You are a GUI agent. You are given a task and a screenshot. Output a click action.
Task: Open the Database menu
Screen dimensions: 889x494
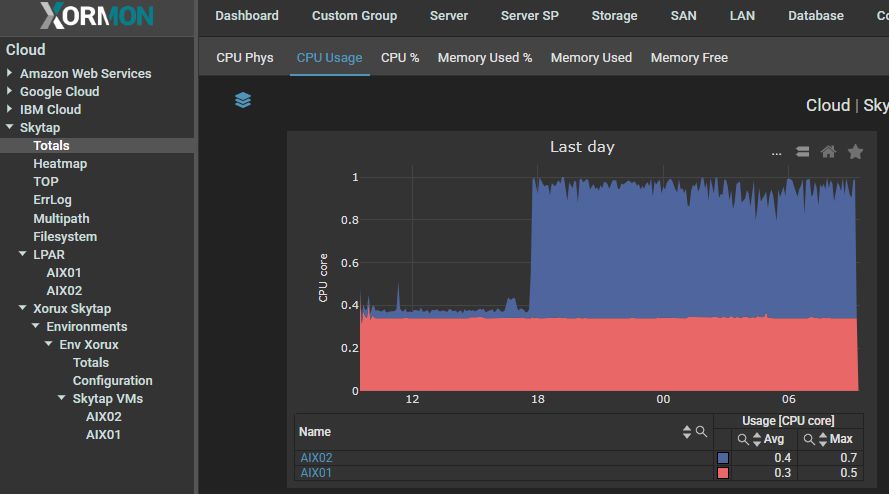815,16
